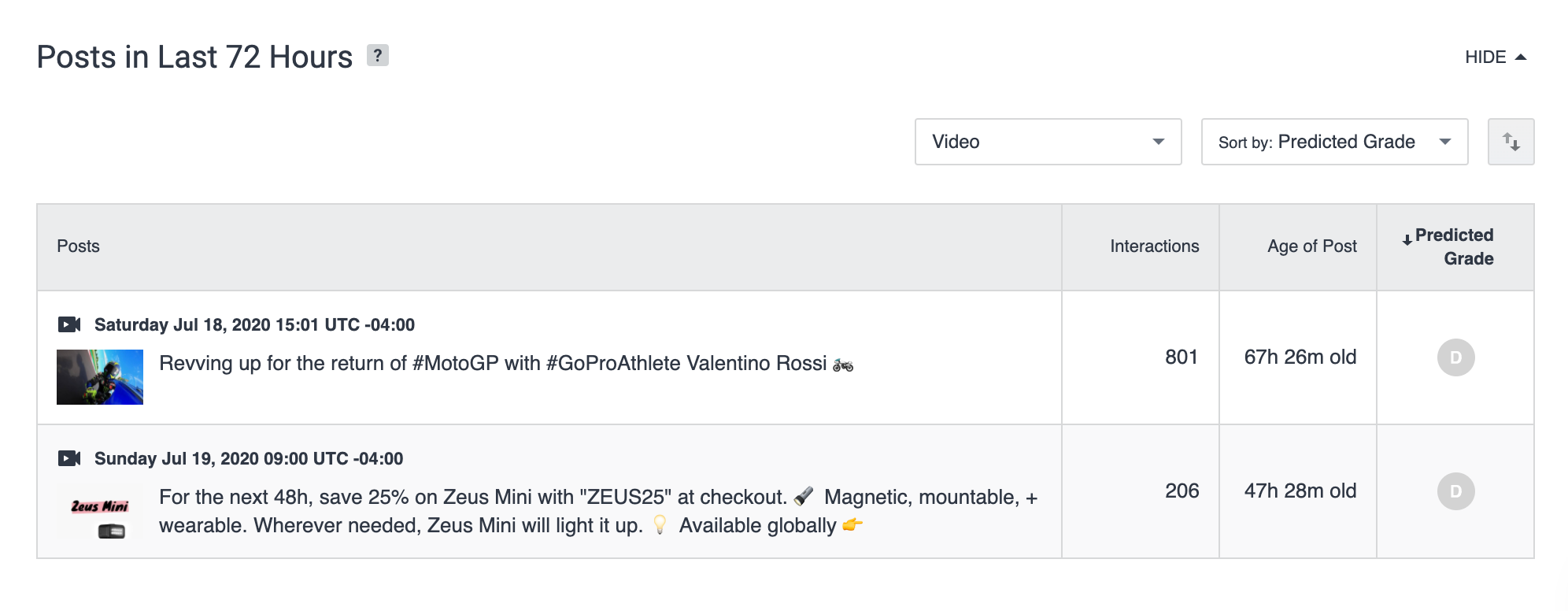The image size is (1568, 611).
Task: Click the video camera icon on Sunday post
Action: click(69, 458)
